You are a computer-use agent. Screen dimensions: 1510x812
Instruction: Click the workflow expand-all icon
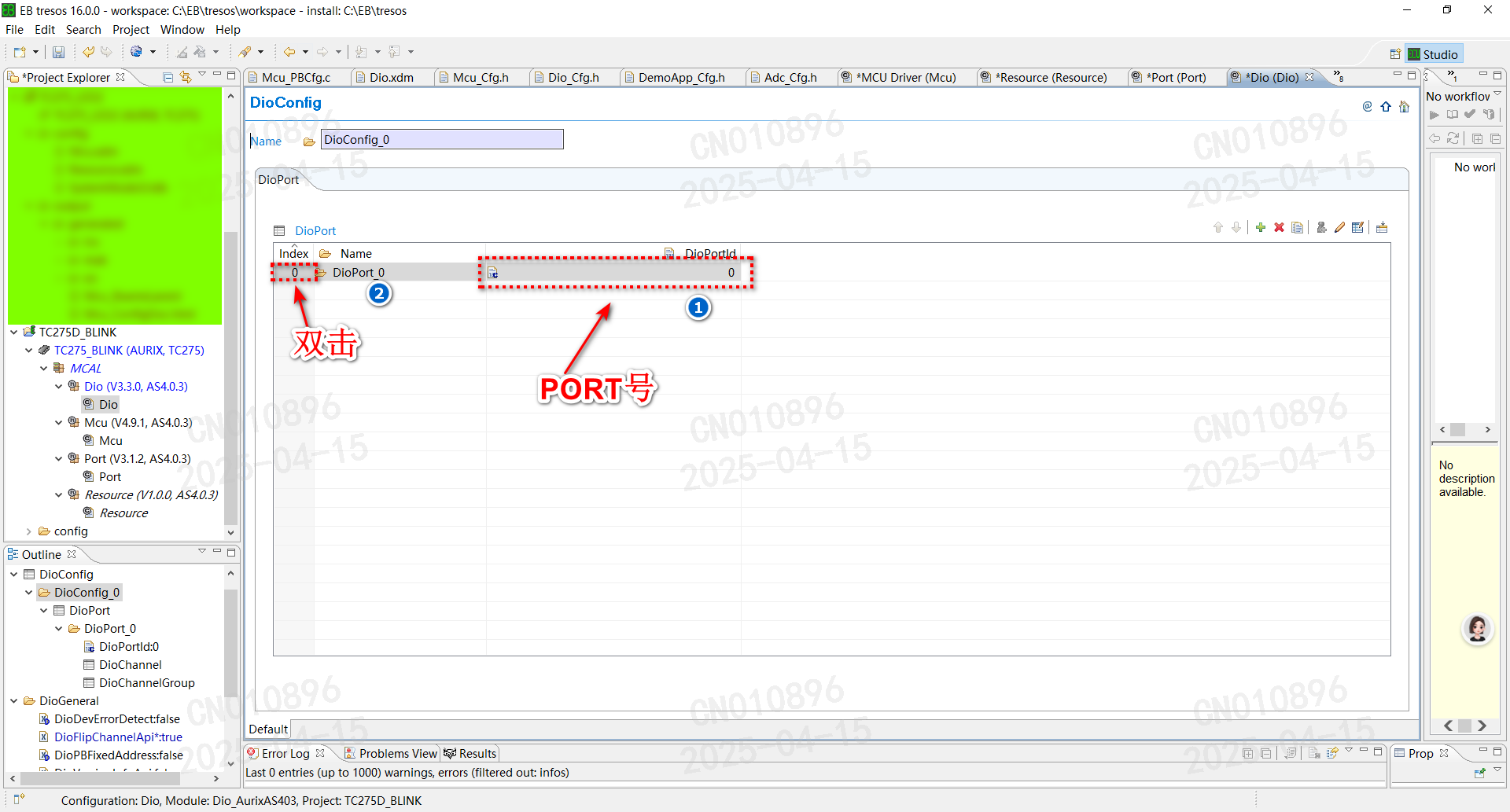[x=1477, y=138]
